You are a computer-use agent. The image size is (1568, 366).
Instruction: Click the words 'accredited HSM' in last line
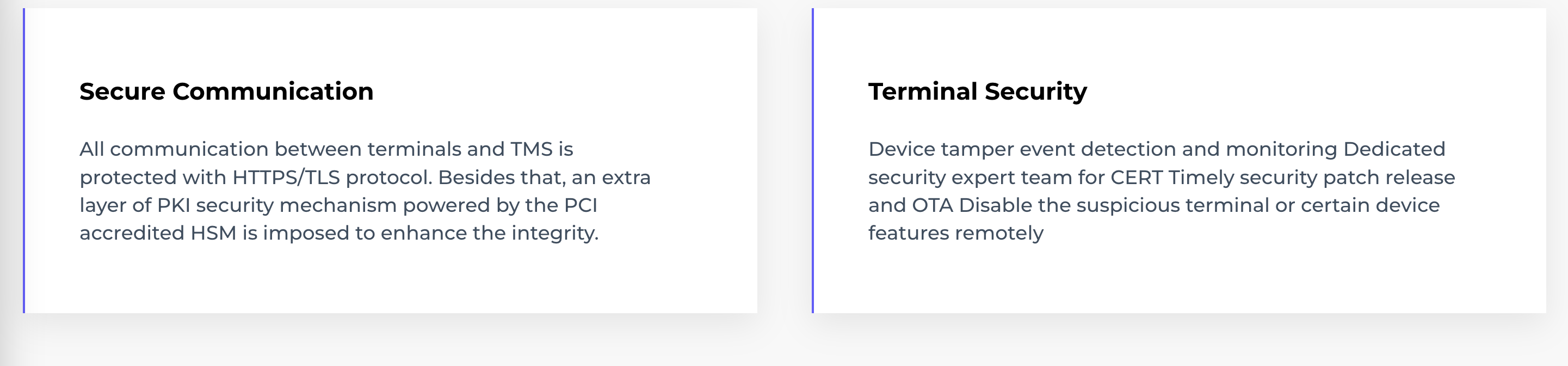[x=158, y=233]
